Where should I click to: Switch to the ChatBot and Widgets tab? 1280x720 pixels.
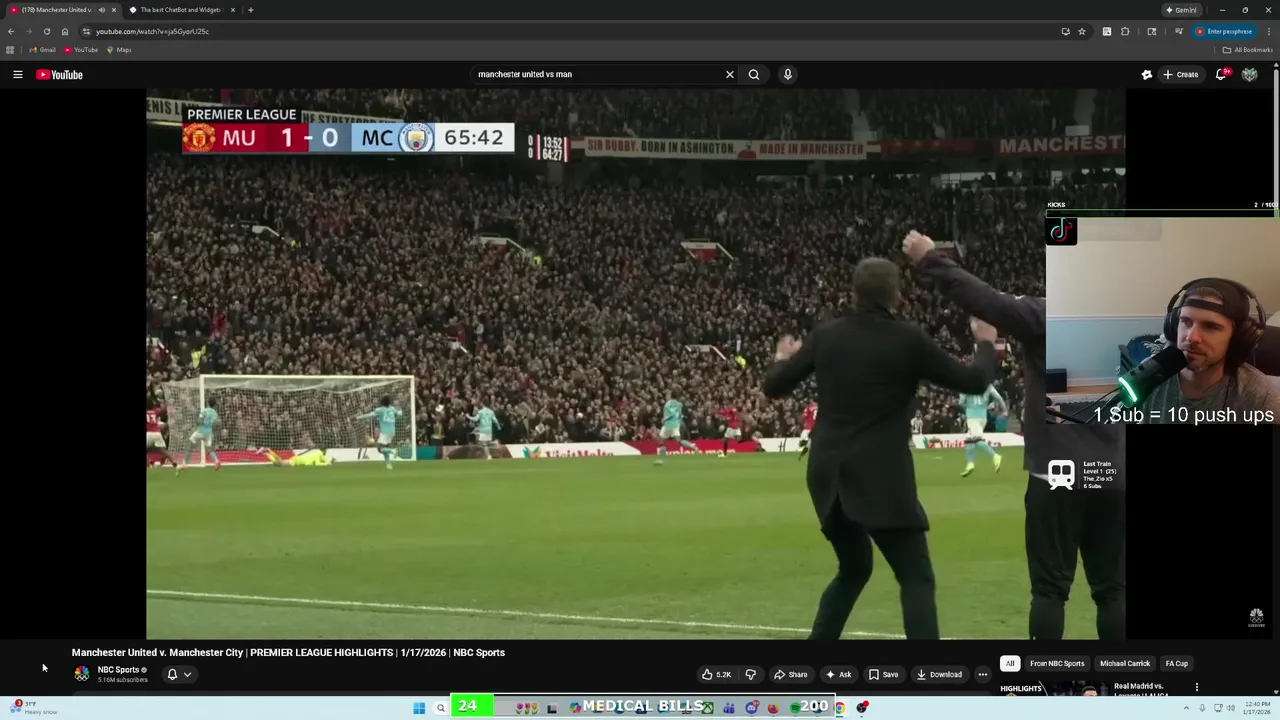180,10
